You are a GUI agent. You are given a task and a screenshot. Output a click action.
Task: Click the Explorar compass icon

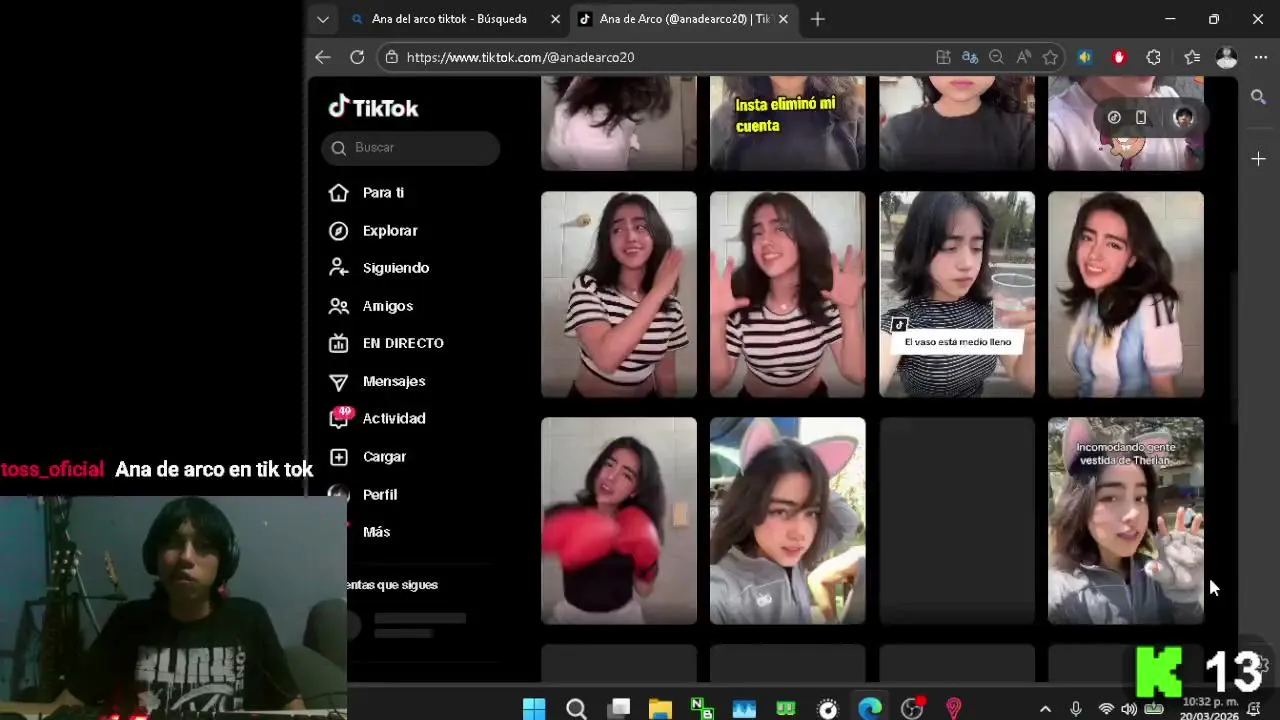pyautogui.click(x=339, y=231)
